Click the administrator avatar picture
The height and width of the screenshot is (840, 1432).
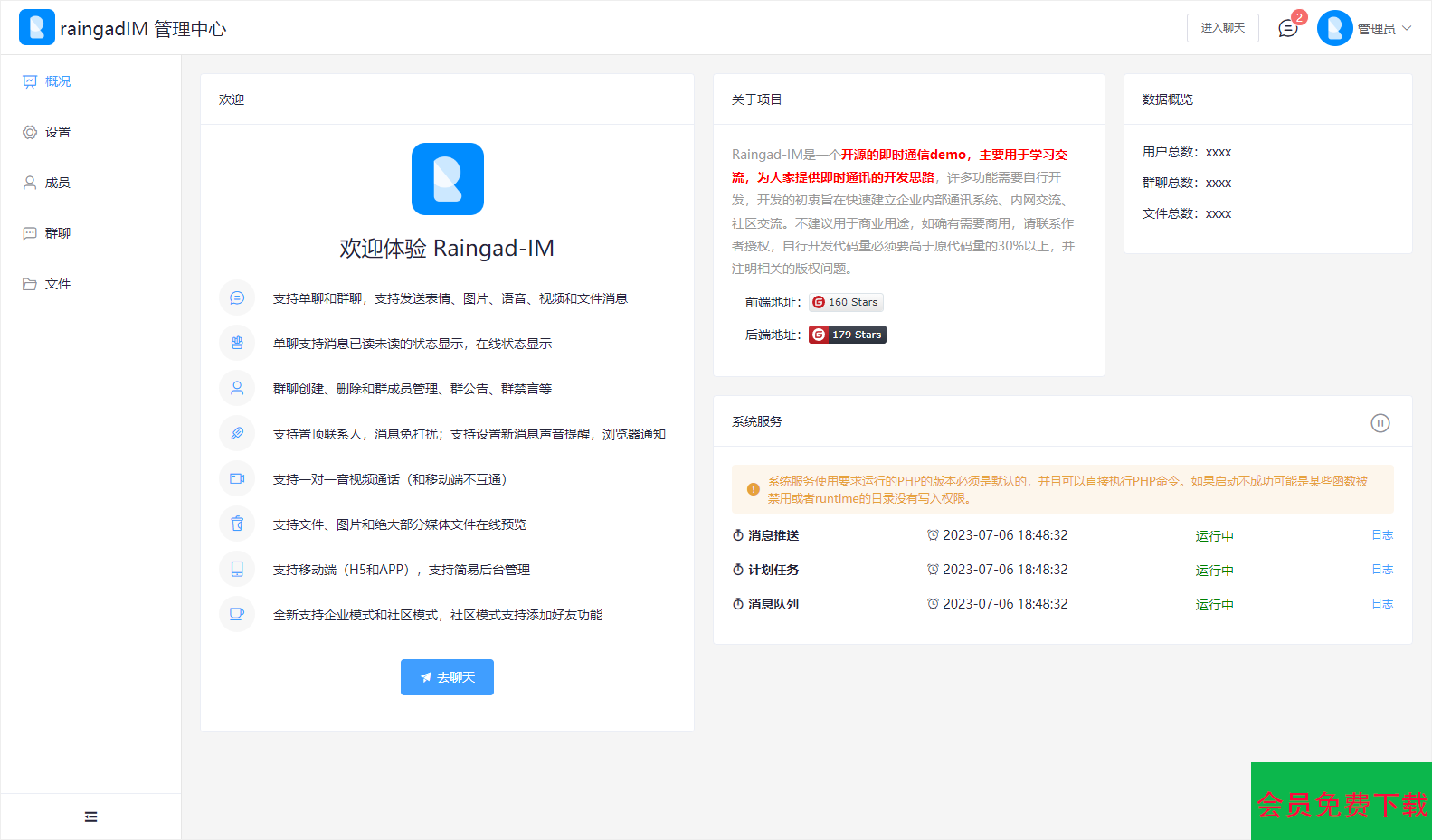1334,28
